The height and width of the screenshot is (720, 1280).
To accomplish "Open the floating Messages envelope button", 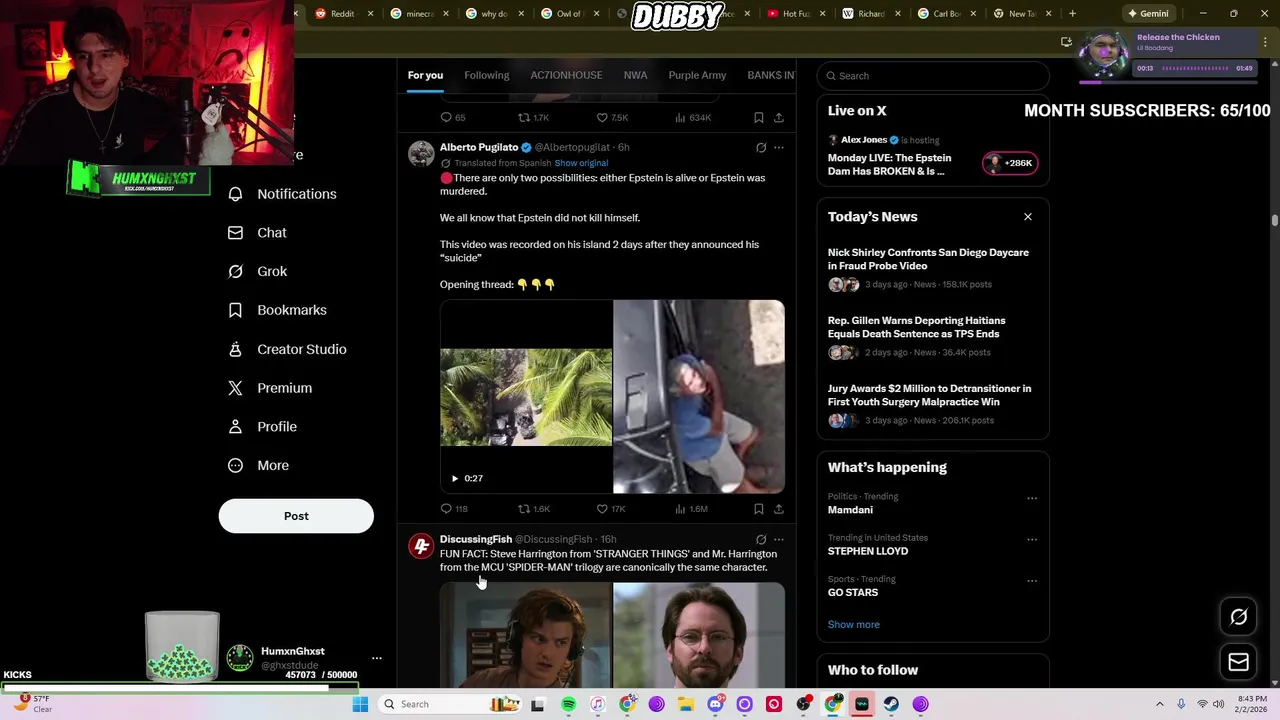I will [1238, 662].
